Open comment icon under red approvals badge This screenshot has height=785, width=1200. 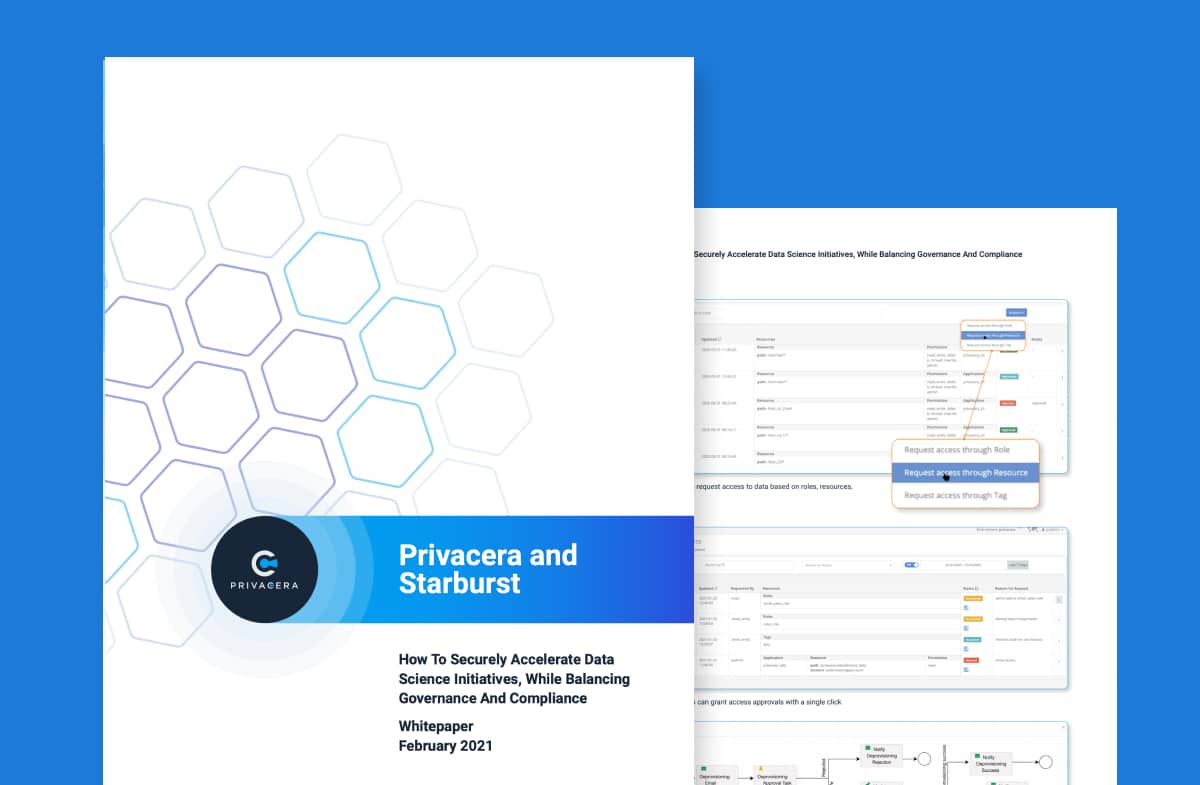[x=966, y=669]
